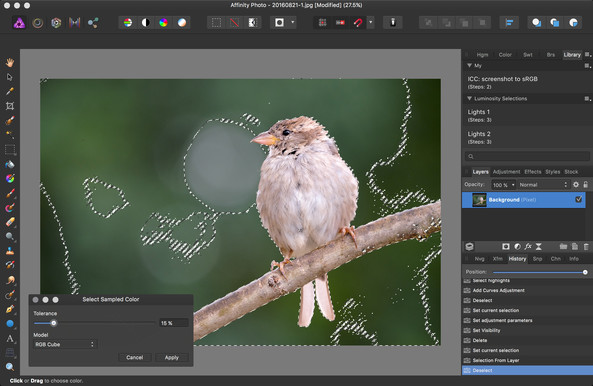Toggle the quick mask button in toolbar
The width and height of the screenshot is (593, 386).
(x=279, y=23)
